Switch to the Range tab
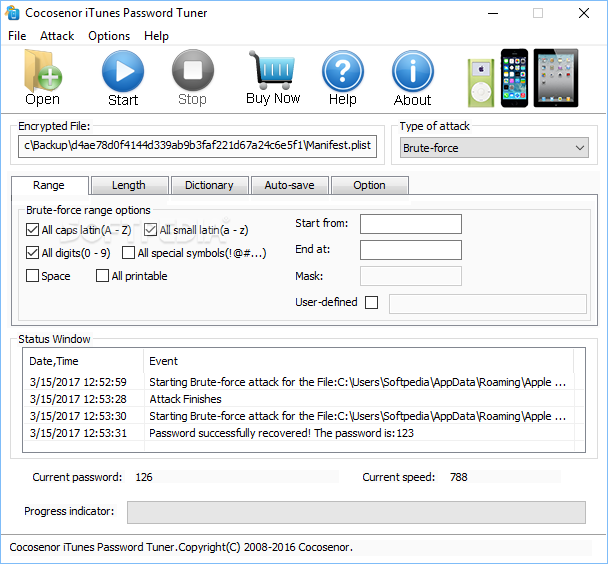Screen dimensions: 608x564 point(49,185)
